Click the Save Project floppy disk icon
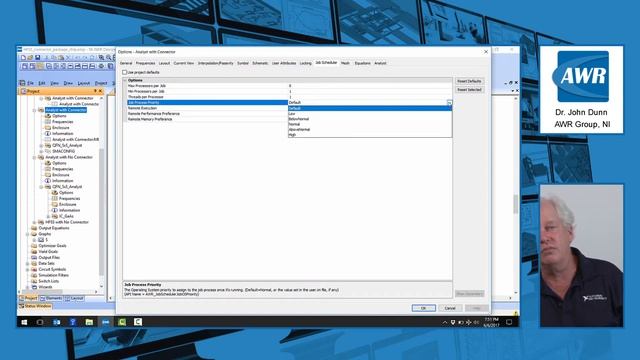 coord(38,58)
